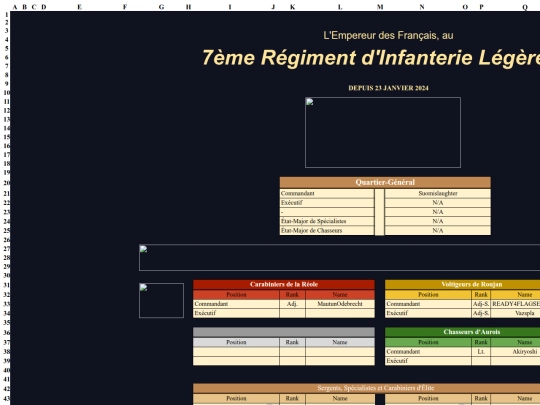Select the "Vazspla" name cell
Screen dimensions: 540x405
pos(516,313)
